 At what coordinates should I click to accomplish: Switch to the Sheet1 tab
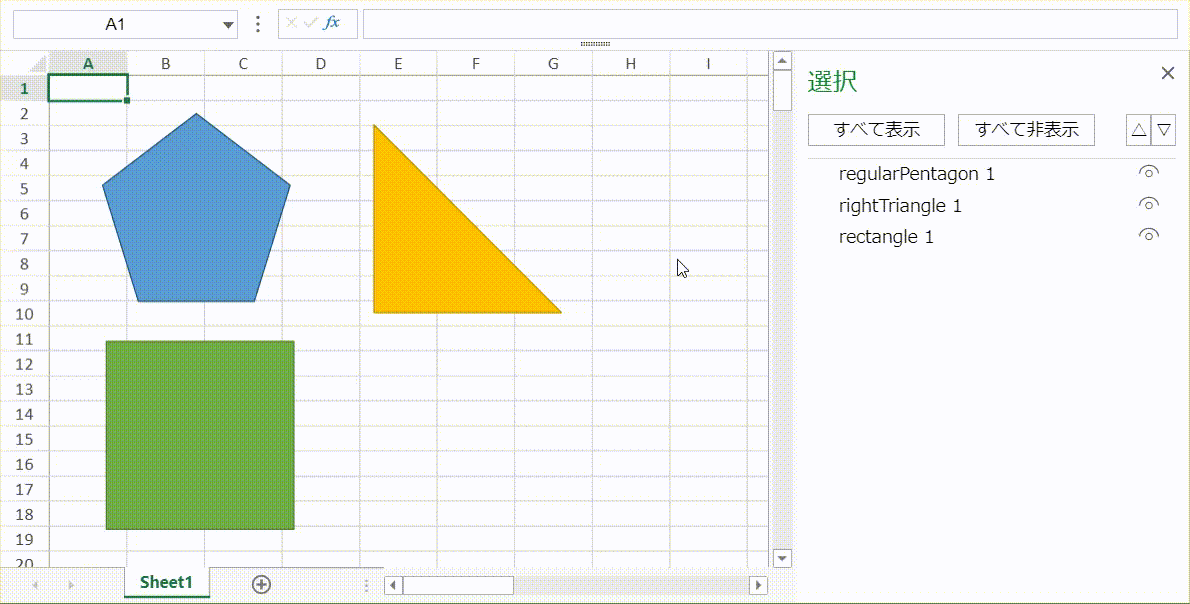(x=166, y=583)
